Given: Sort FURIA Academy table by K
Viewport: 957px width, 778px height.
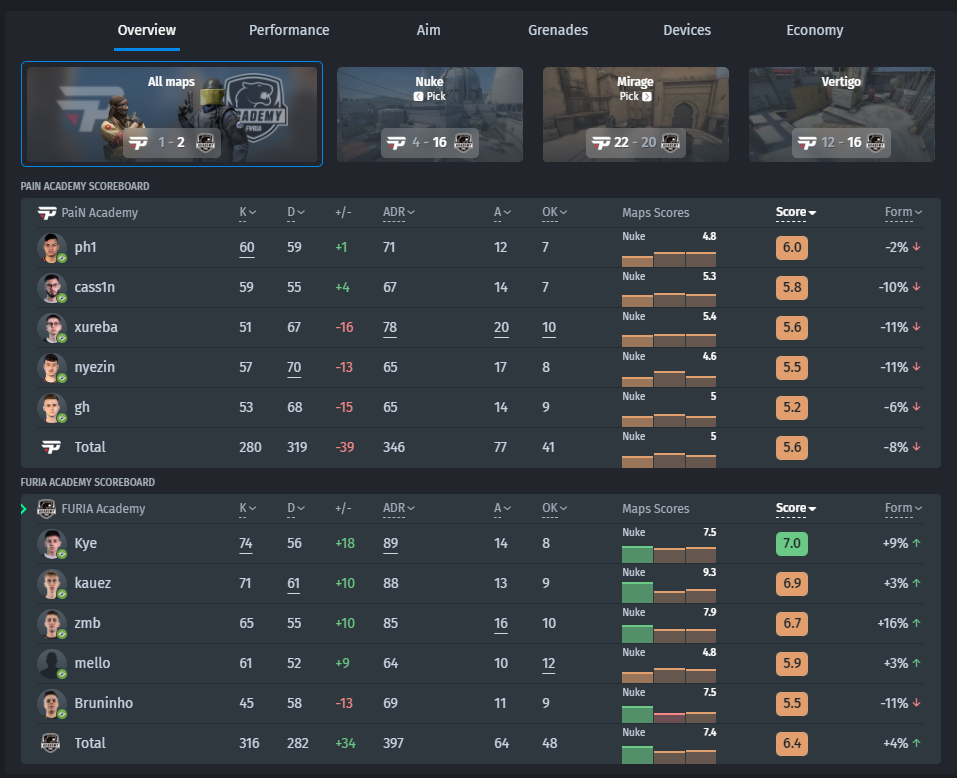Looking at the screenshot, I should pos(248,508).
